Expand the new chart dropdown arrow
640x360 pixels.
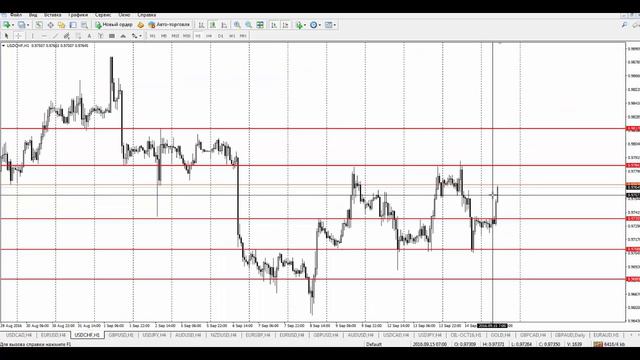pyautogui.click(x=13, y=25)
